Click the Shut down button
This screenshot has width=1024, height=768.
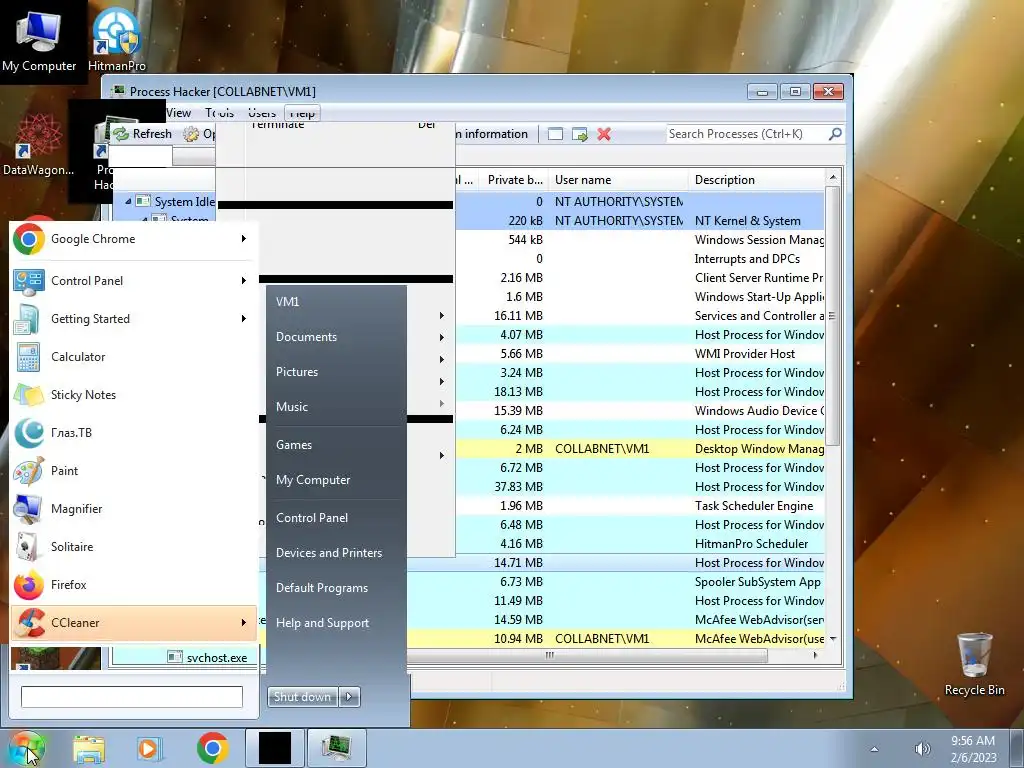(302, 697)
